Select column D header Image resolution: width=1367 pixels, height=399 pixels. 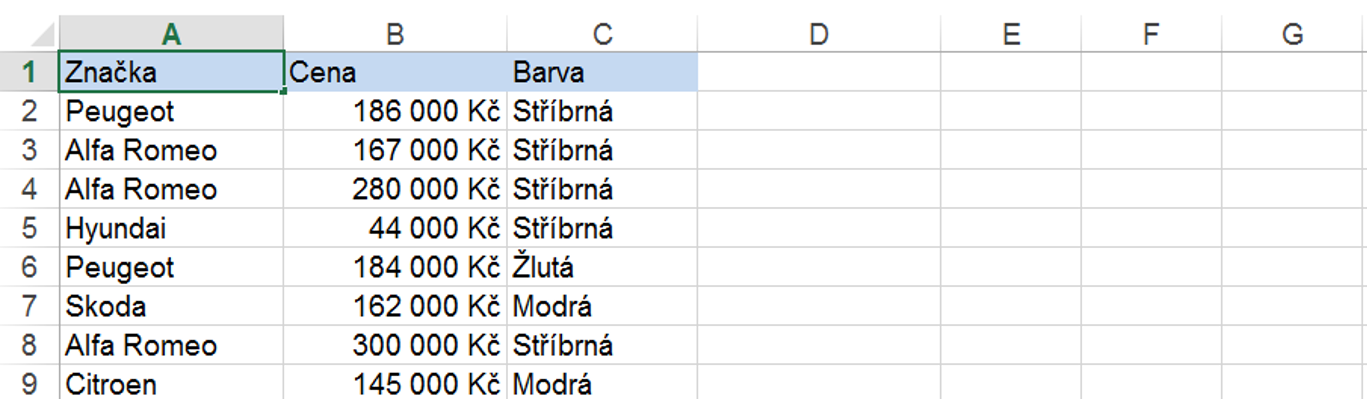(x=818, y=34)
